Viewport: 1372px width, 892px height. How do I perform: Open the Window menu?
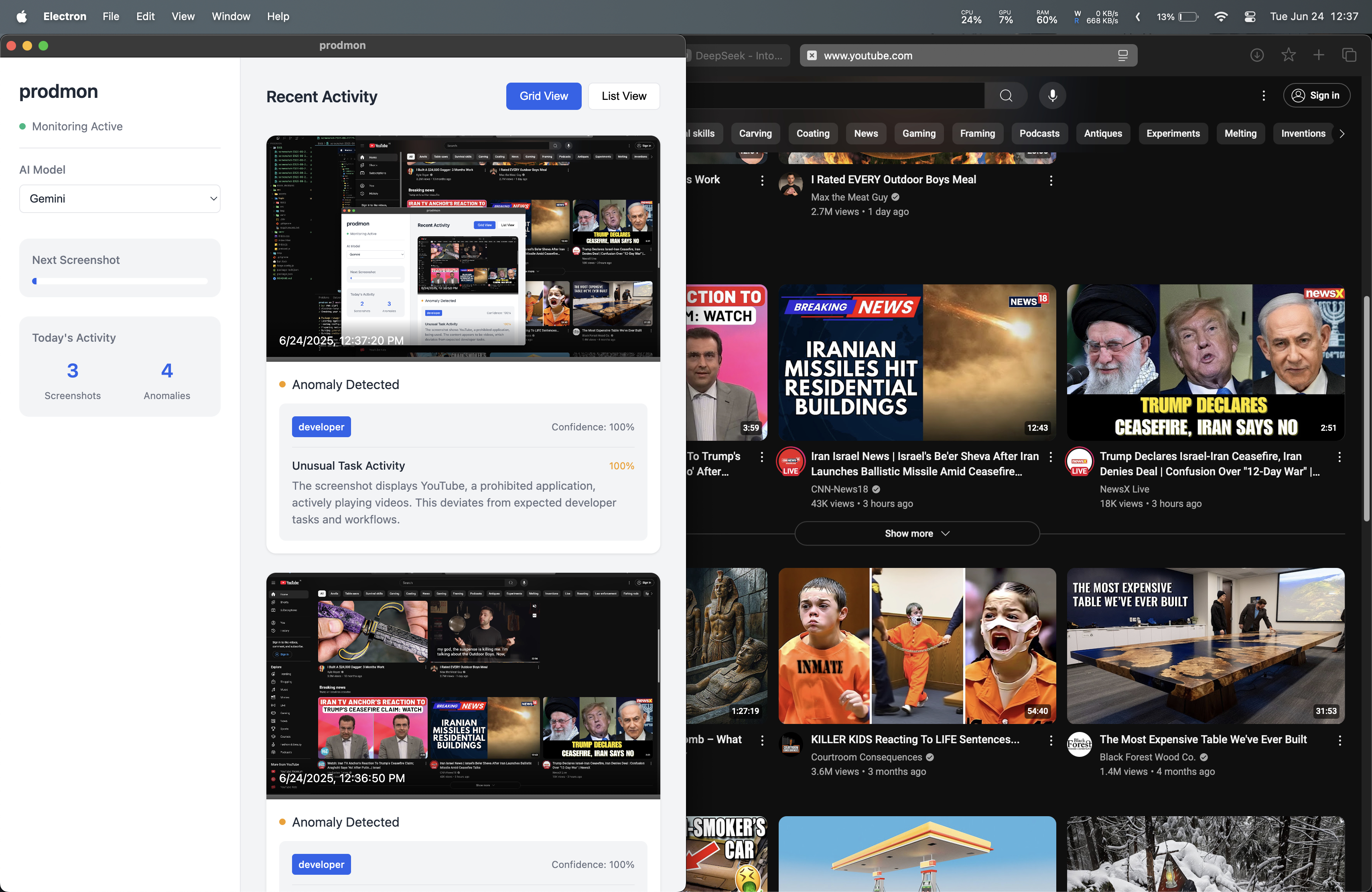pyautogui.click(x=231, y=17)
